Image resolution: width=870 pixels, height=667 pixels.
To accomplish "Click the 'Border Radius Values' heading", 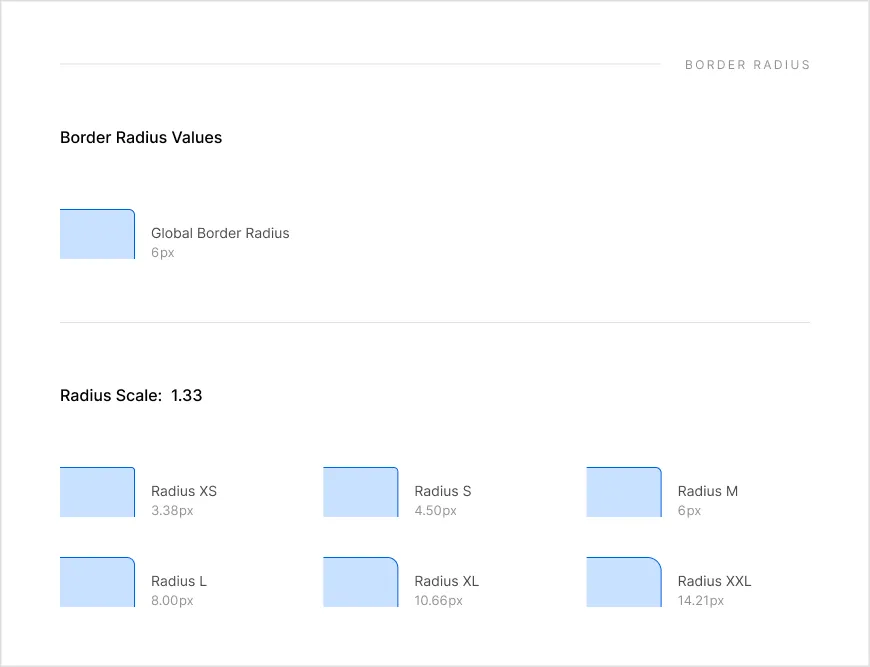I will [x=141, y=138].
